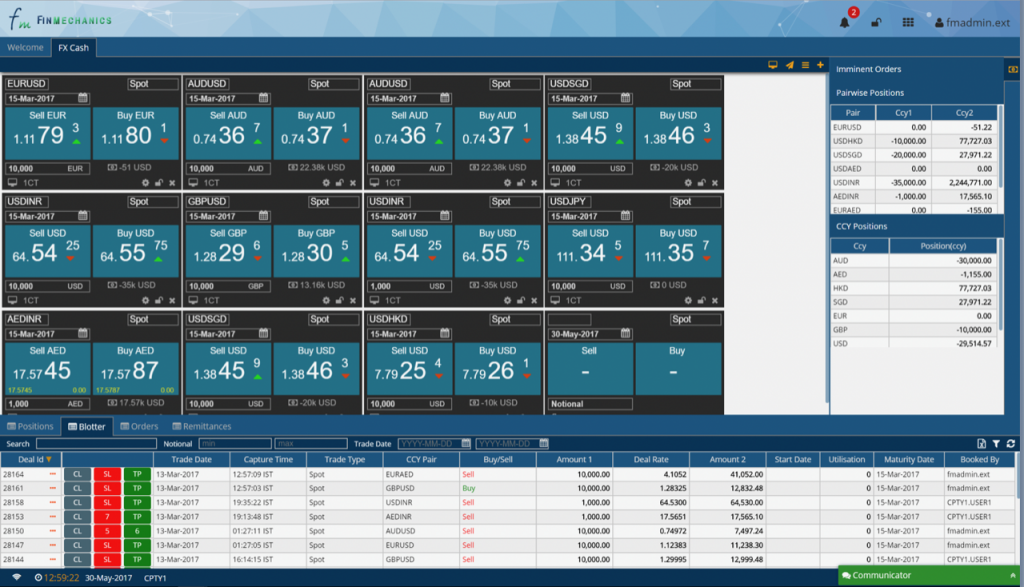Viewport: 1024px width, 587px height.
Task: Click the monitor icon in the tiles toolbar
Action: click(772, 64)
